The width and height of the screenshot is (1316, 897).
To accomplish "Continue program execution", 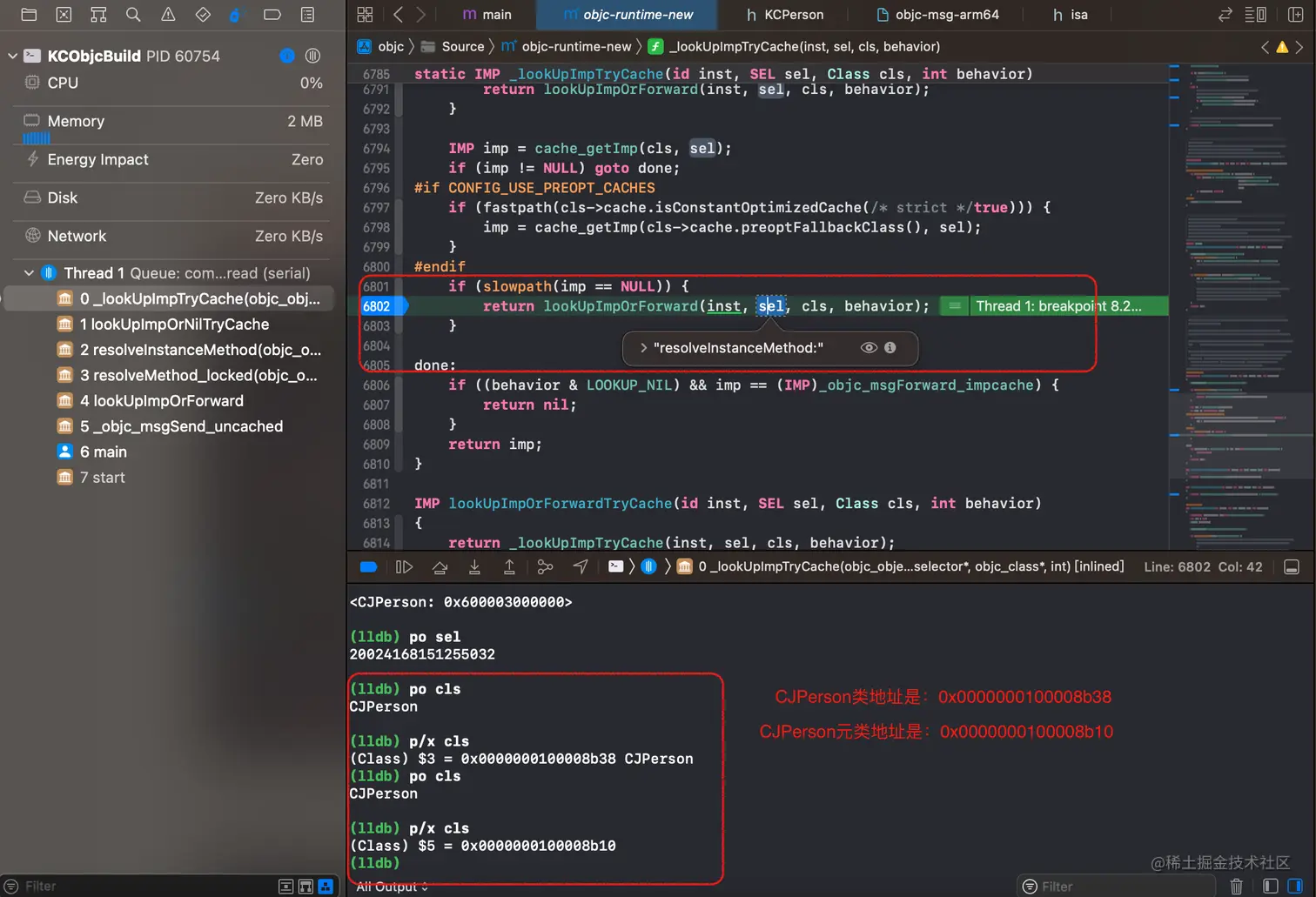I will pyautogui.click(x=404, y=566).
